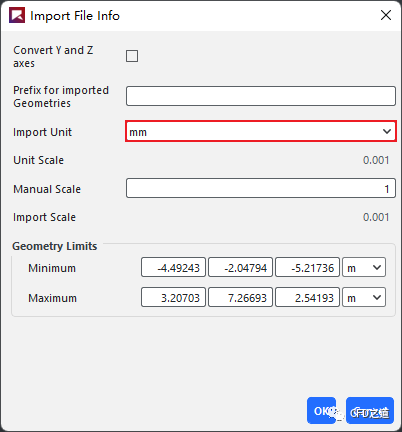The height and width of the screenshot is (432, 402).
Task: Select the Maximum Z field showing 2.54193
Action: point(307,297)
